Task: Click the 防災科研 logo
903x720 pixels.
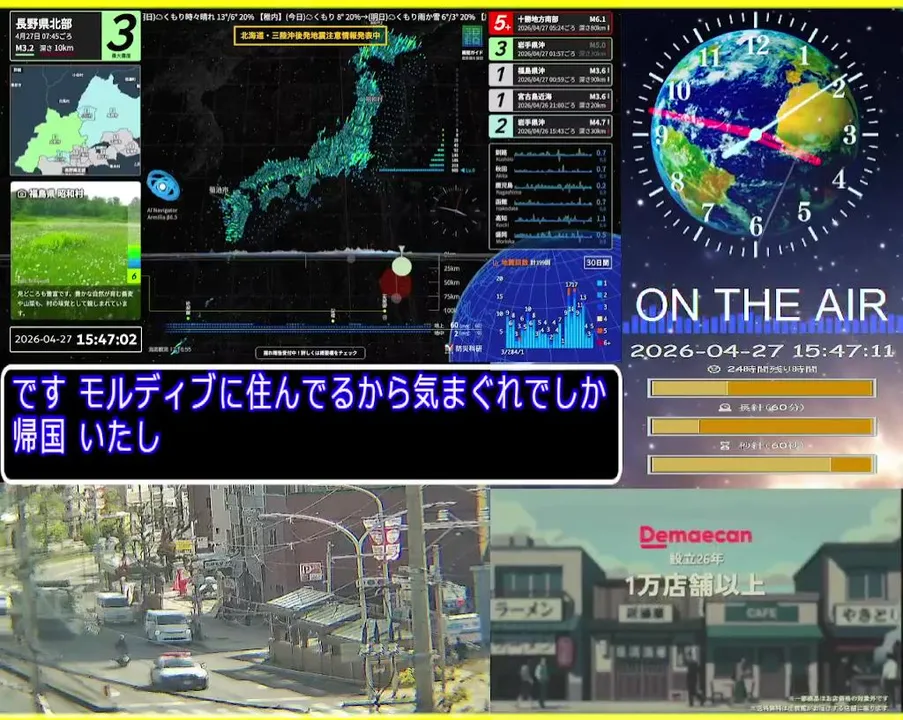Action: tap(464, 348)
